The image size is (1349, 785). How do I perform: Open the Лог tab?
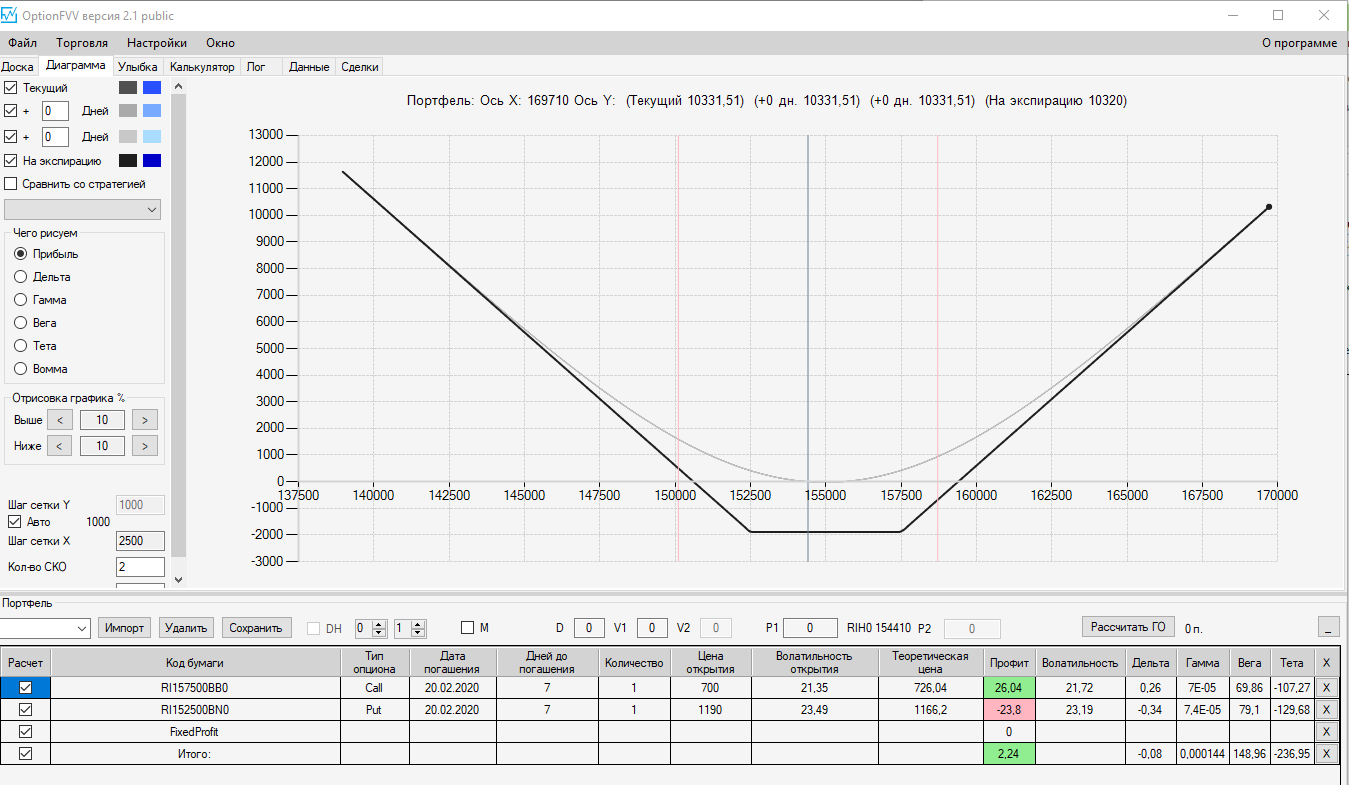click(x=256, y=67)
